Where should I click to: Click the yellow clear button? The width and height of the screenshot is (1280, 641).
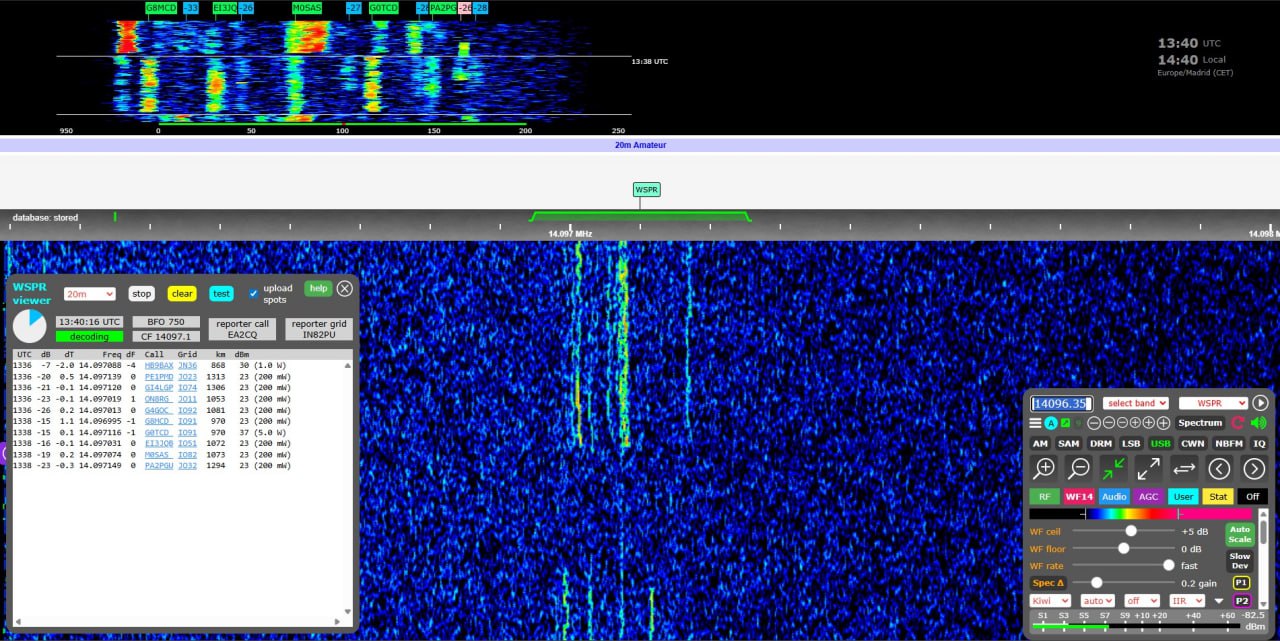182,294
